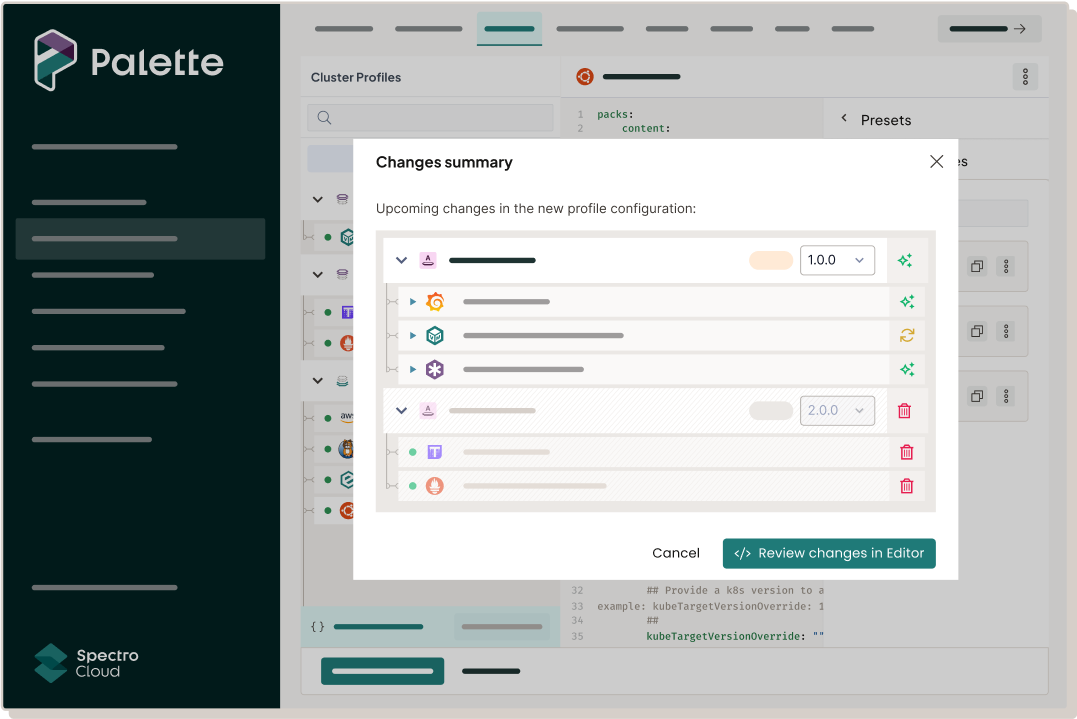This screenshot has height=719, width=1077.
Task: Select the fifth top navigation tab
Action: click(x=667, y=29)
